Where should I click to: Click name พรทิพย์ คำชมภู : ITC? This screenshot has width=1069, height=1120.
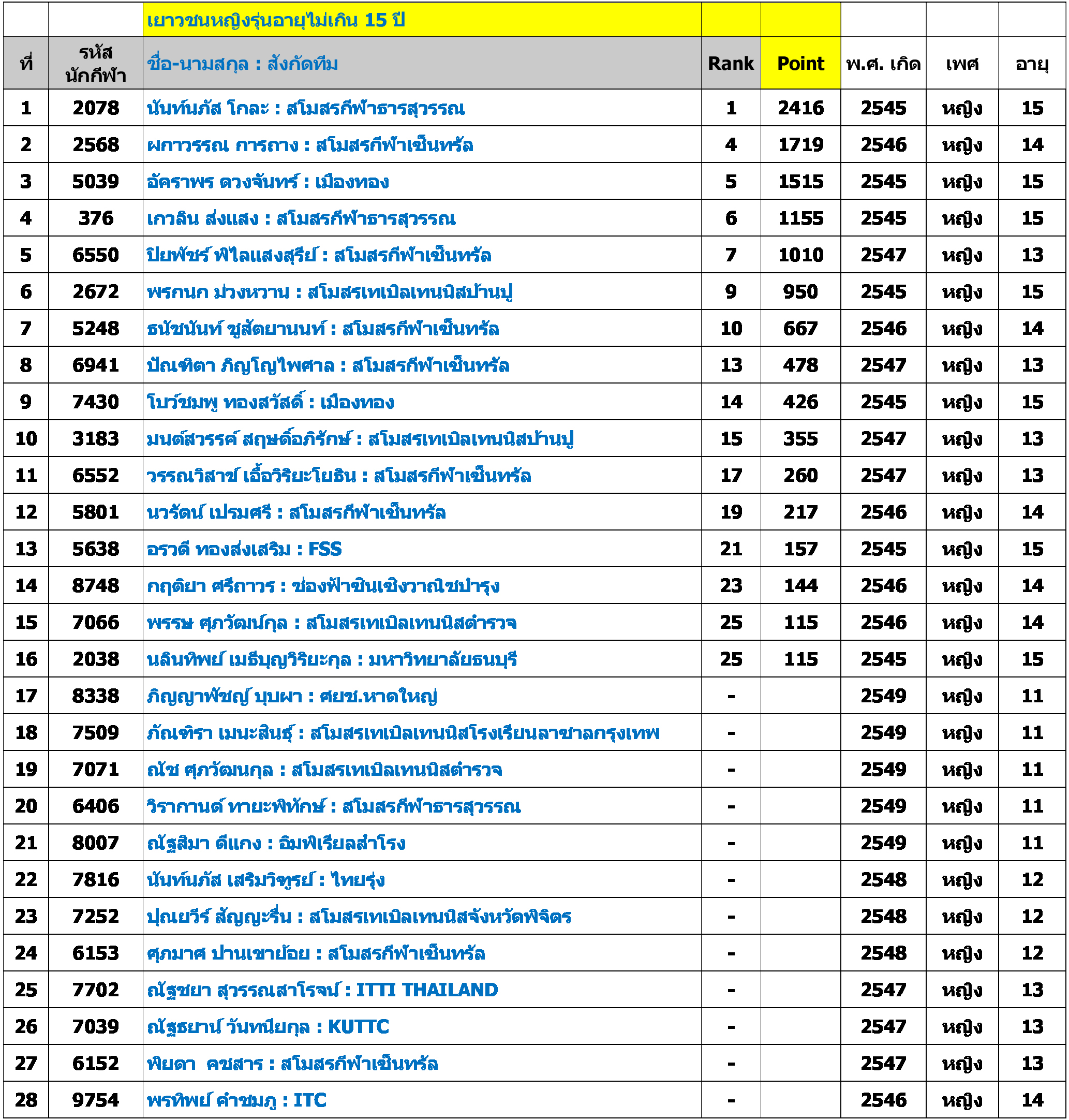pyautogui.click(x=236, y=1100)
